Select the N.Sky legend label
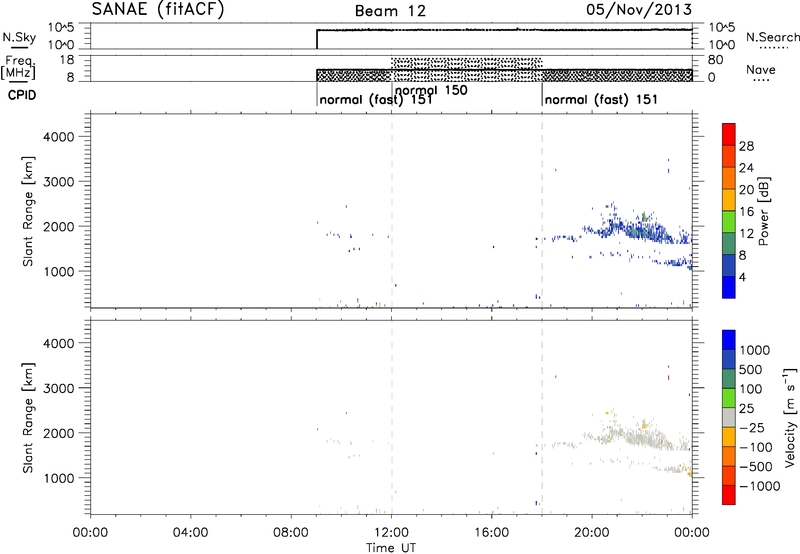Viewport: 800px width, 554px height. pos(19,37)
